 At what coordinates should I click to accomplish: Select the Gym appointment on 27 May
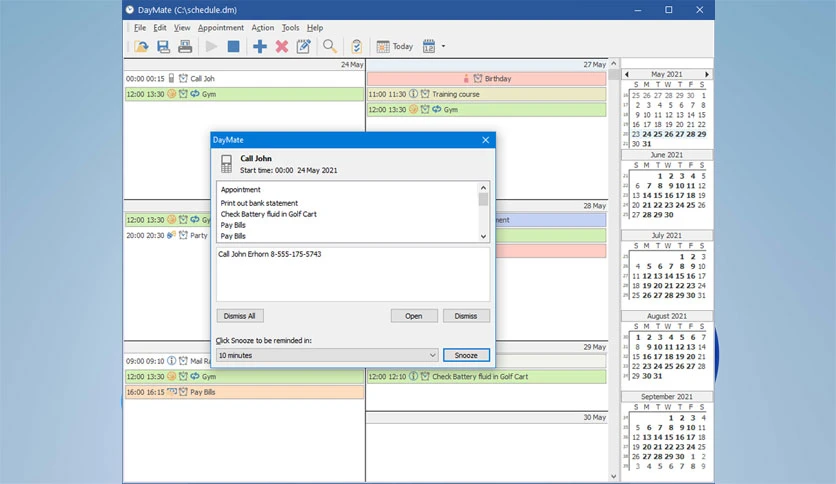point(486,109)
